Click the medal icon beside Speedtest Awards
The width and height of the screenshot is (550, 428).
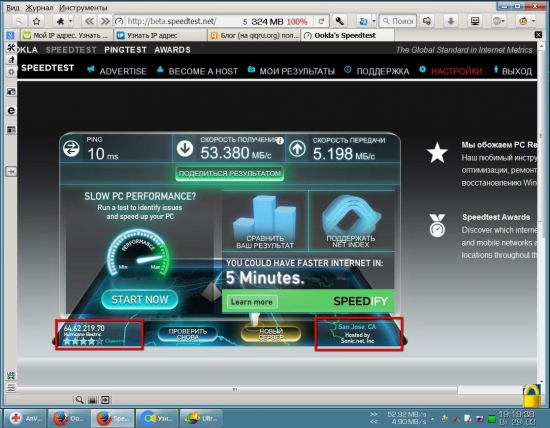(437, 226)
